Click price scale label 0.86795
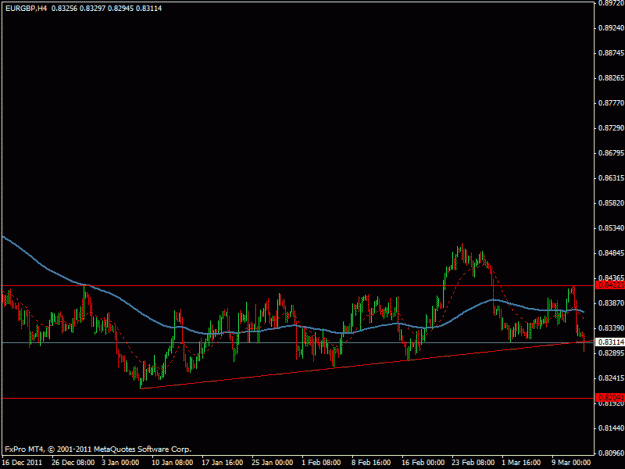The image size is (625, 469). tap(611, 153)
